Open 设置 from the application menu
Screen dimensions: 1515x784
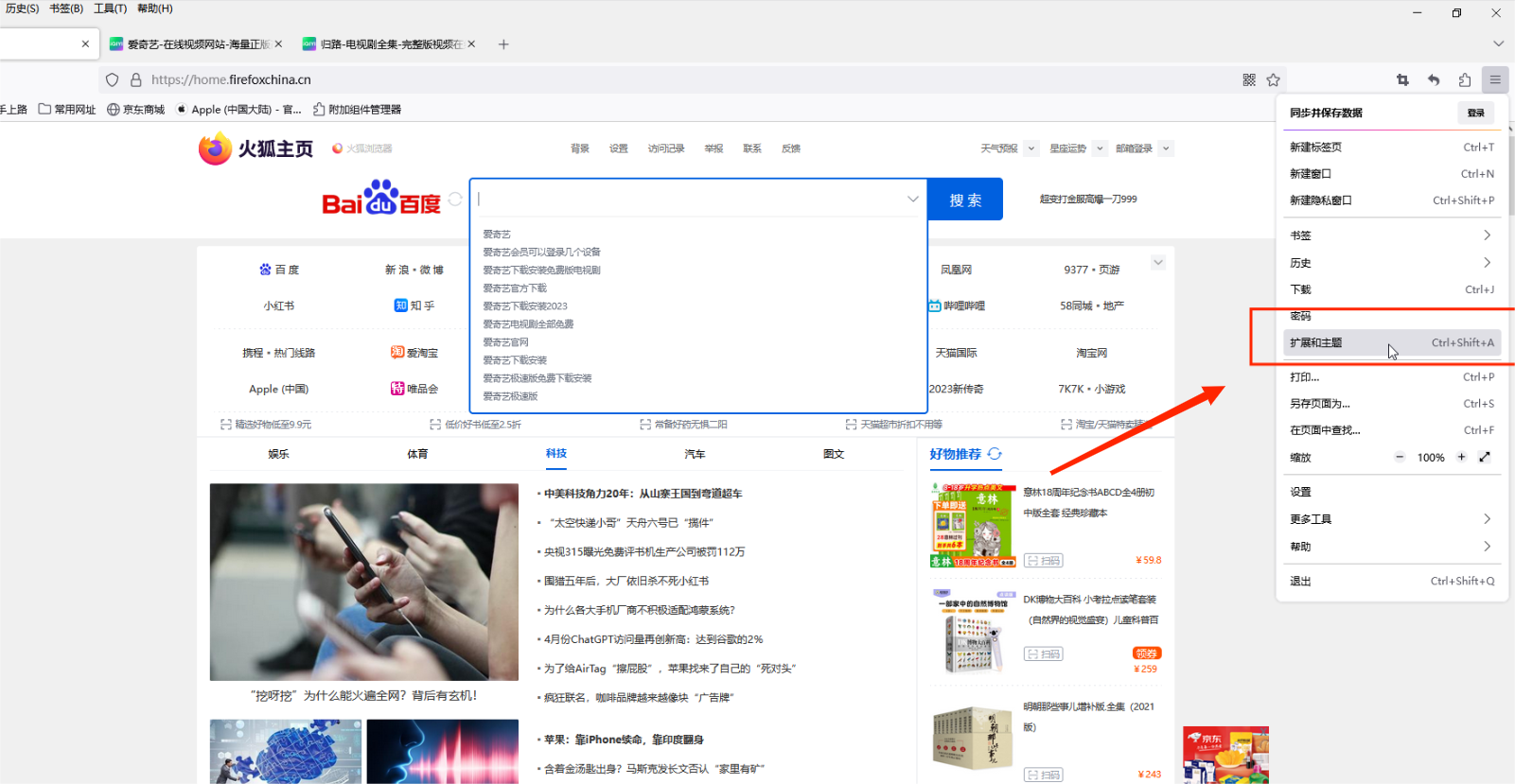tap(1392, 492)
